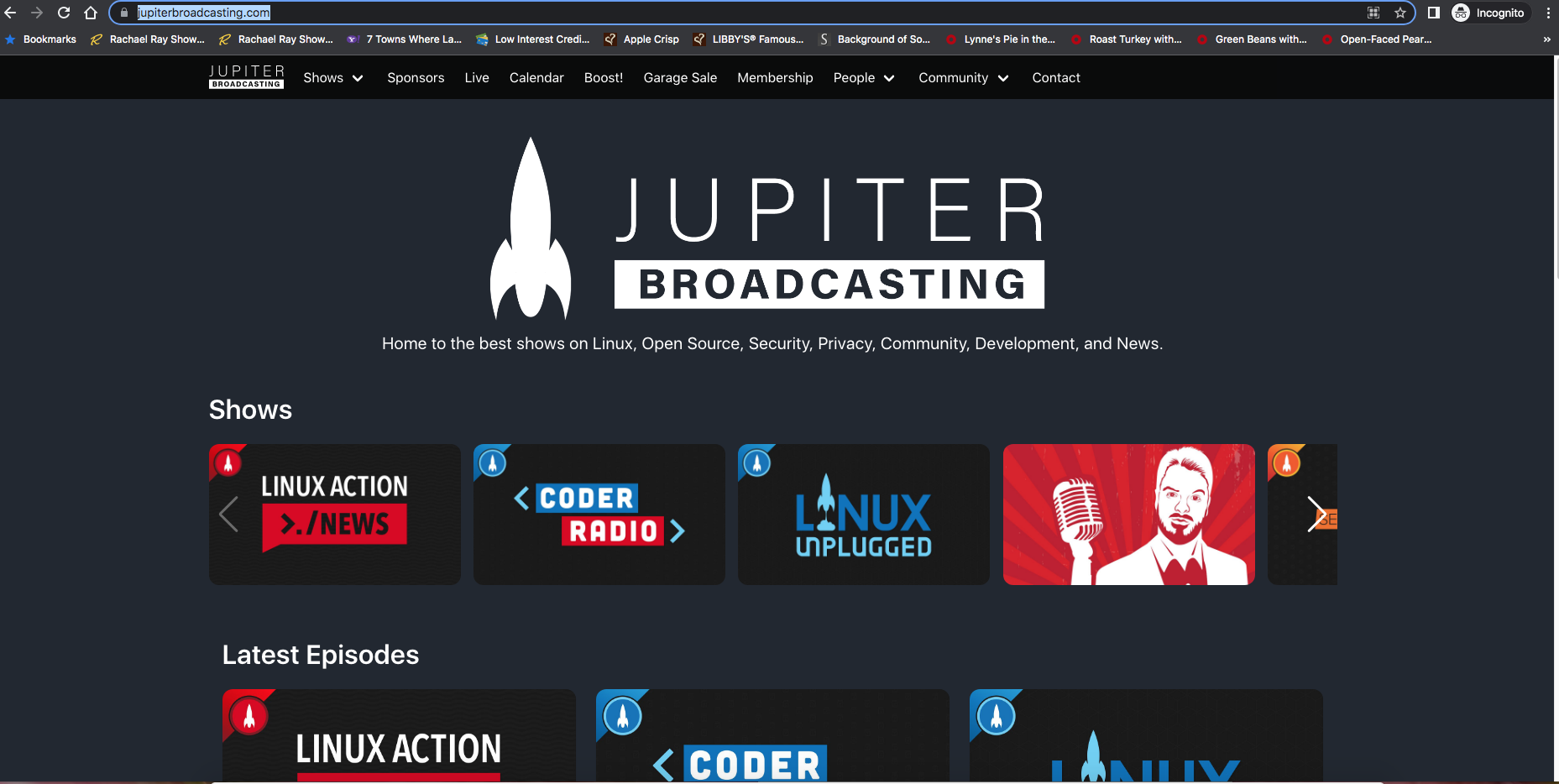Click the browser back arrow

tap(10, 13)
